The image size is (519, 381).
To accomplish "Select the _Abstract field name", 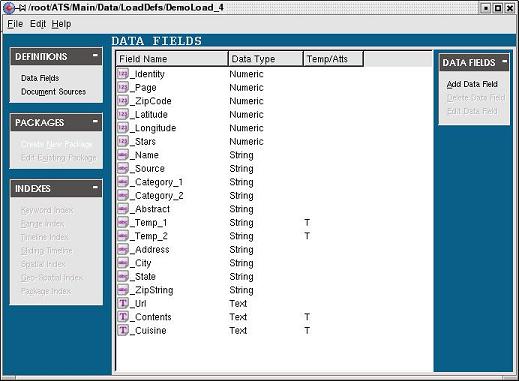I will (x=150, y=209).
